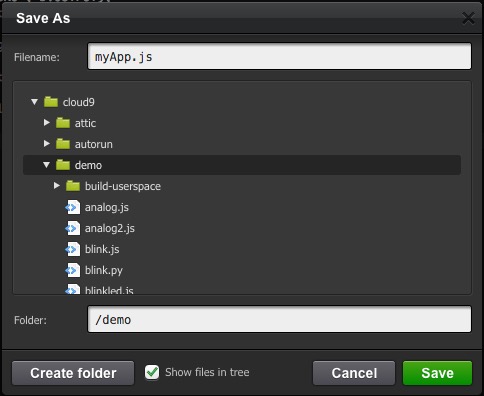The height and width of the screenshot is (396, 484).
Task: Expand the autorun folder arrow
Action: 47,144
